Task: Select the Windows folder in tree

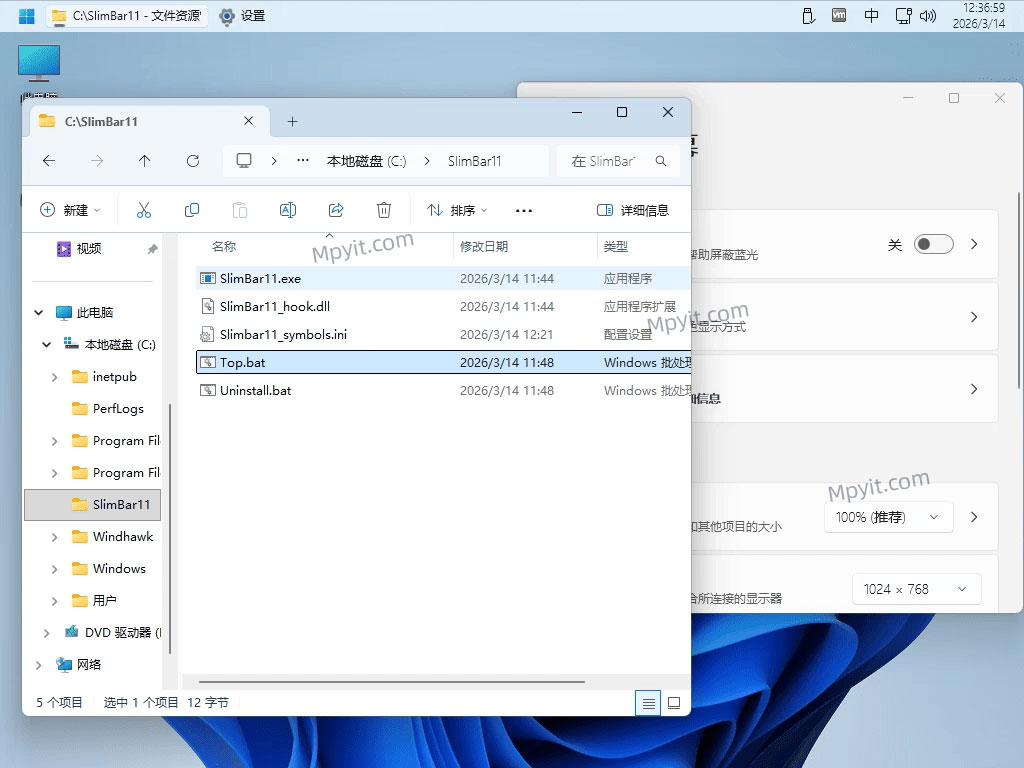Action: click(119, 569)
